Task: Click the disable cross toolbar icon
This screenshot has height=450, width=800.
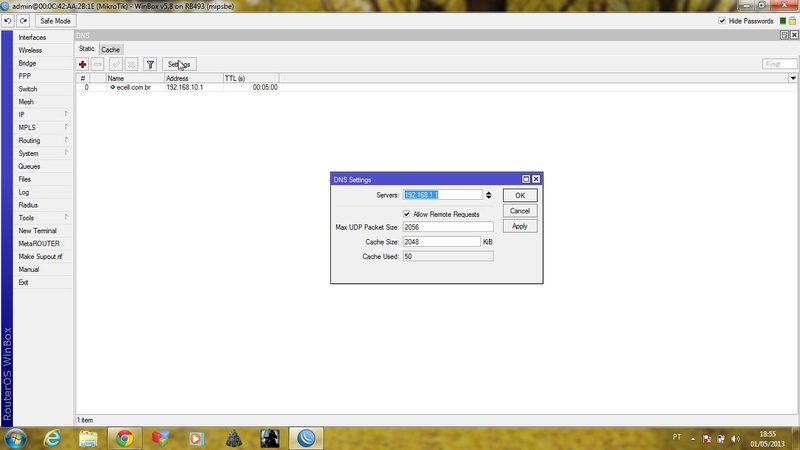Action: tap(131, 64)
